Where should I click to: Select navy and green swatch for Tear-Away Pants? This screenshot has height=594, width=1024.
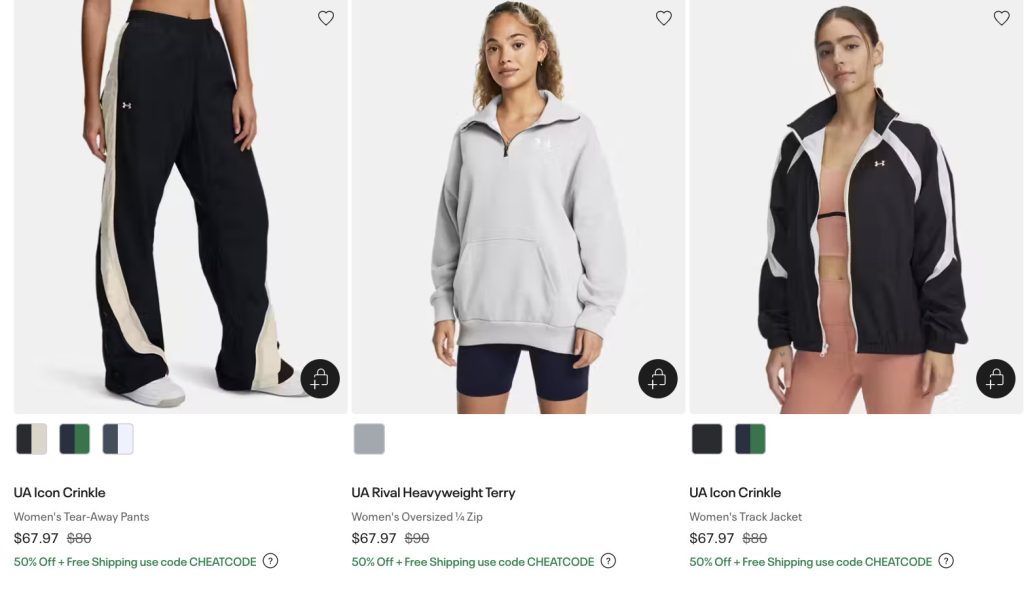pos(75,439)
